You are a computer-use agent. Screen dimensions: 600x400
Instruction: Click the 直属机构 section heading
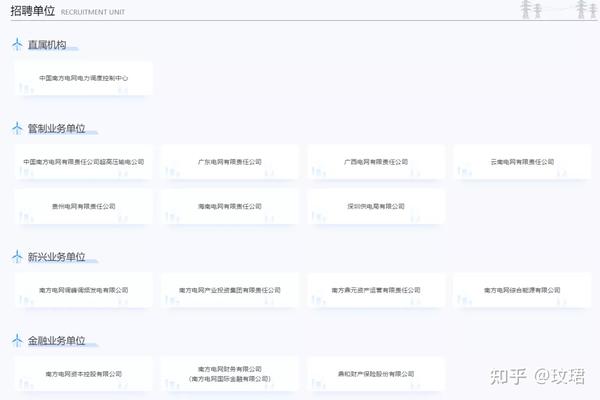(x=47, y=45)
